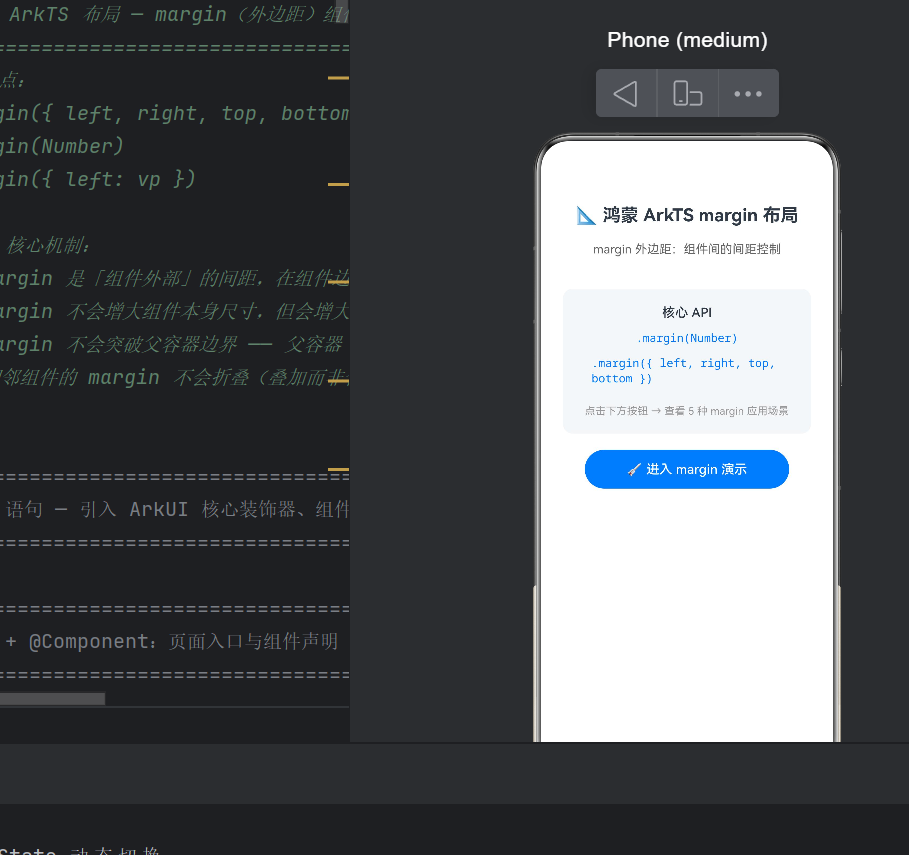Click the margin 外边距 subtitle text
909x855 pixels.
[x=686, y=249]
